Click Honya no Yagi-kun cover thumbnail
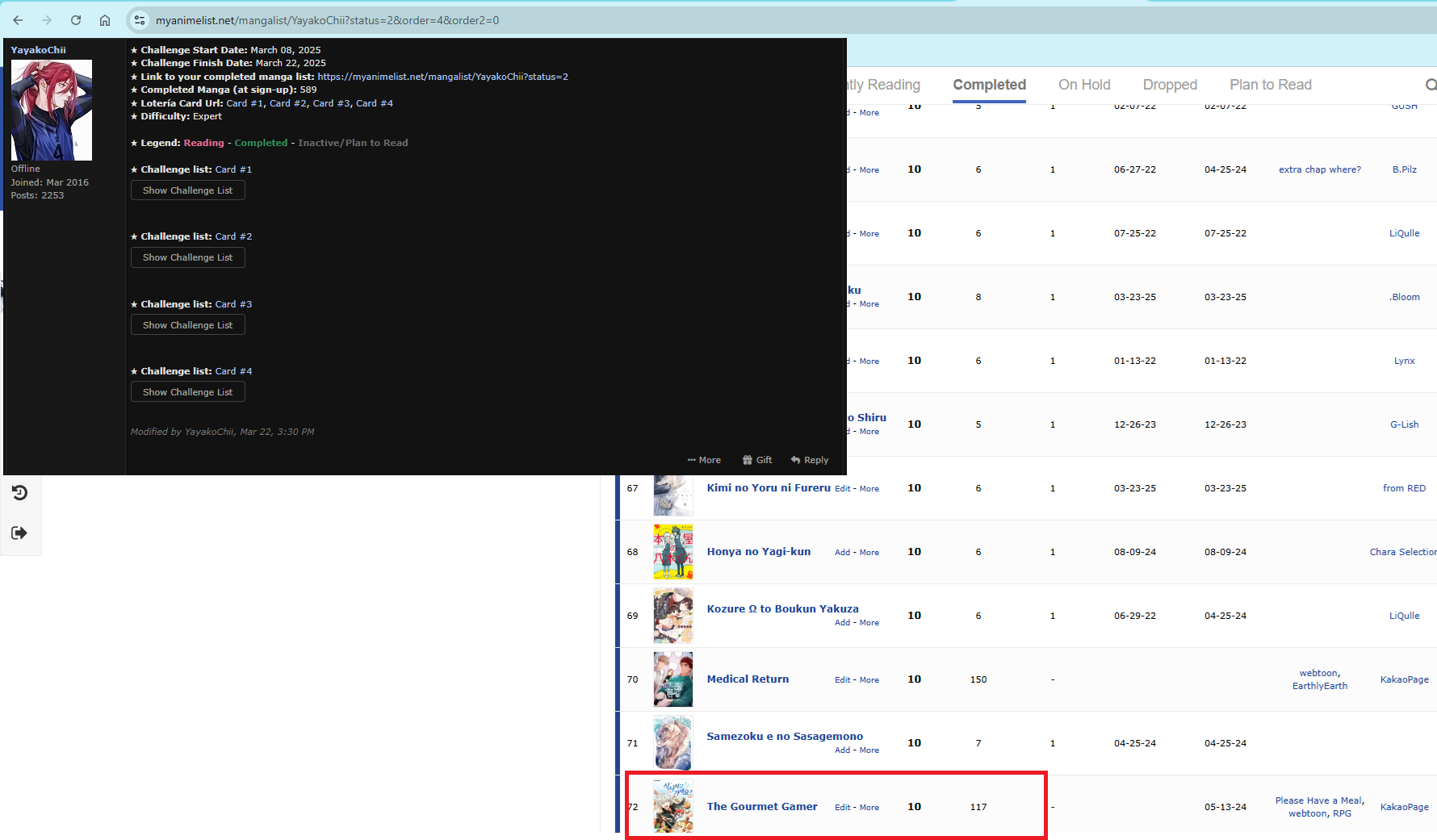The height and width of the screenshot is (840, 1437). 673,552
